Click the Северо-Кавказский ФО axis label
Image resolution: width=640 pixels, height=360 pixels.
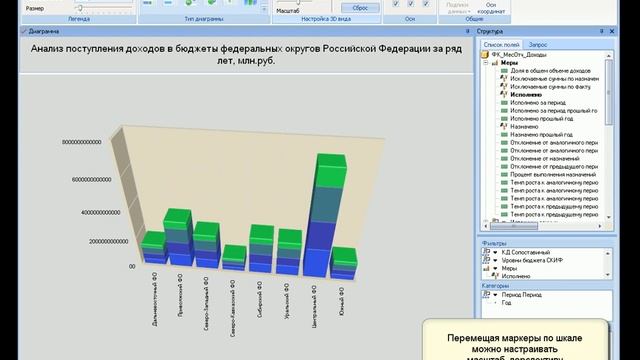point(232,308)
